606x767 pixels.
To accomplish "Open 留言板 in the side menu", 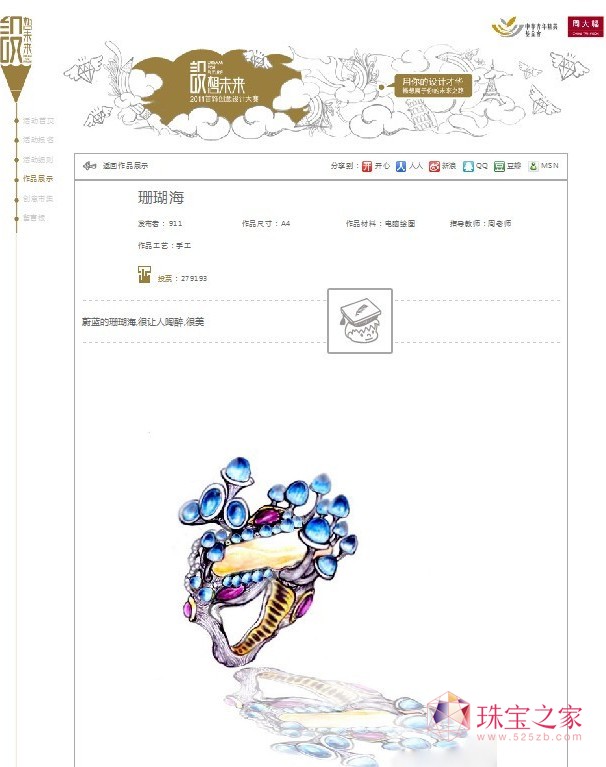I will [34, 218].
